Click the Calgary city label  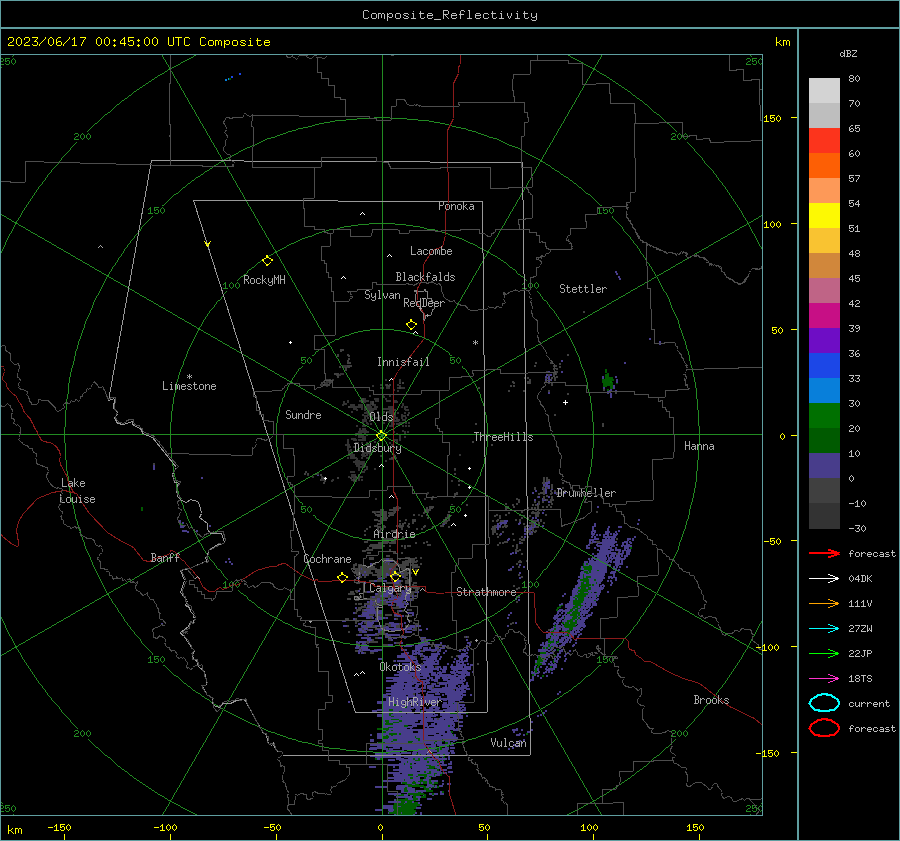pyautogui.click(x=390, y=588)
